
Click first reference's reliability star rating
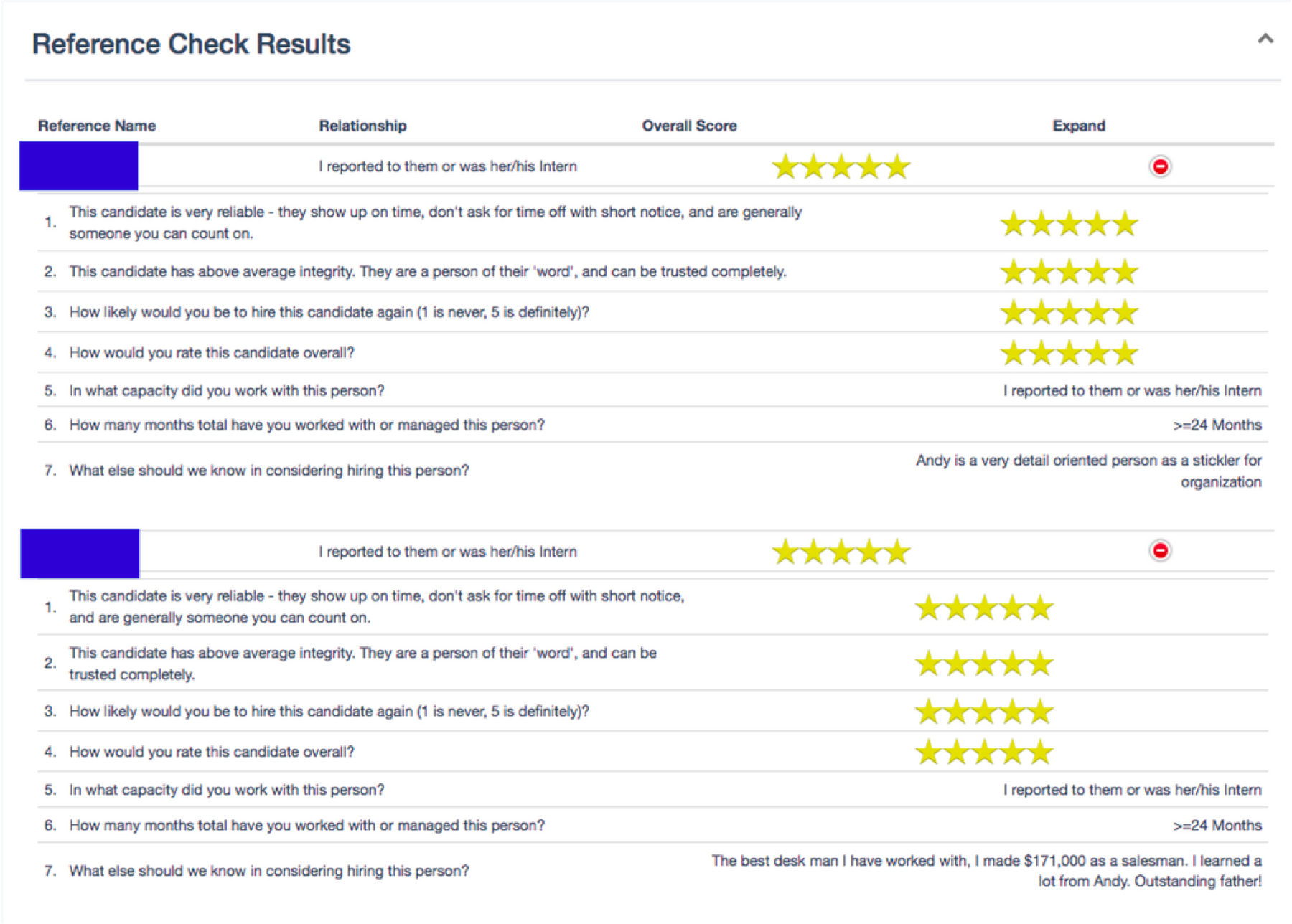[x=1069, y=224]
